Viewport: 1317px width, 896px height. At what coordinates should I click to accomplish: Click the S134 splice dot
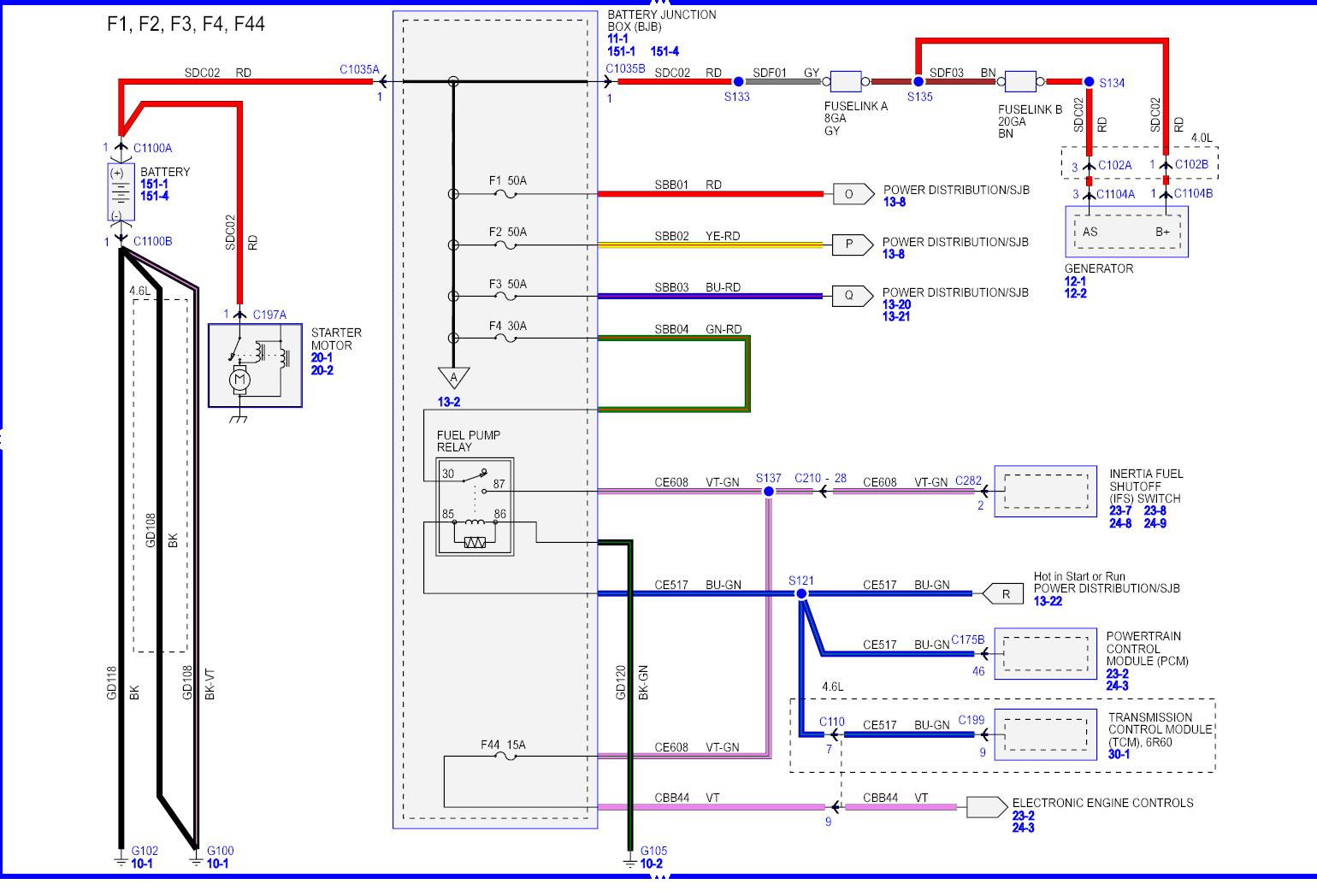point(1089,82)
